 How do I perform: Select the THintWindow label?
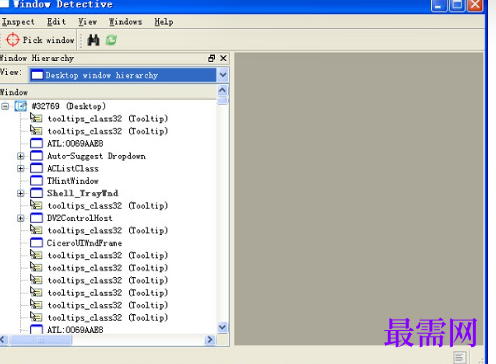click(73, 181)
